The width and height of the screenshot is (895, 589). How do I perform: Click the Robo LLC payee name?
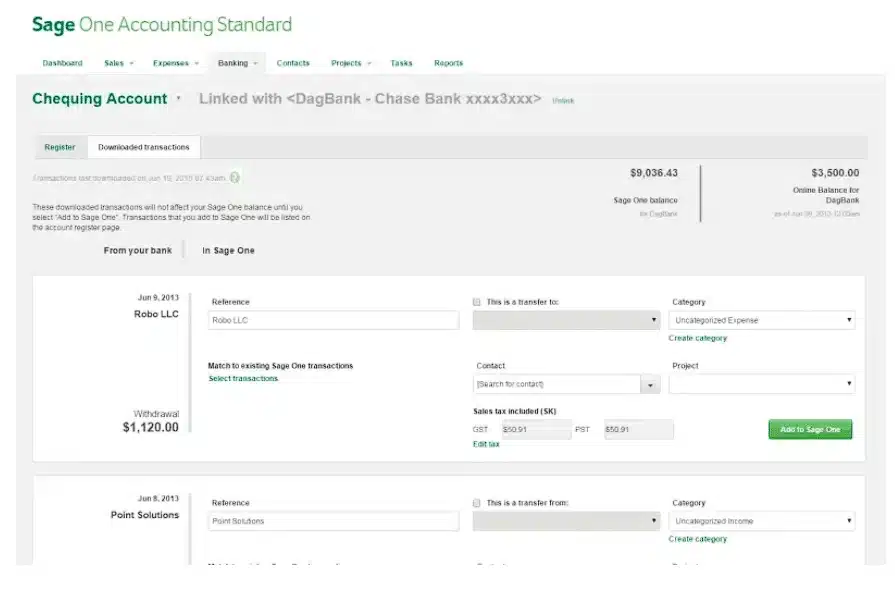pos(156,314)
